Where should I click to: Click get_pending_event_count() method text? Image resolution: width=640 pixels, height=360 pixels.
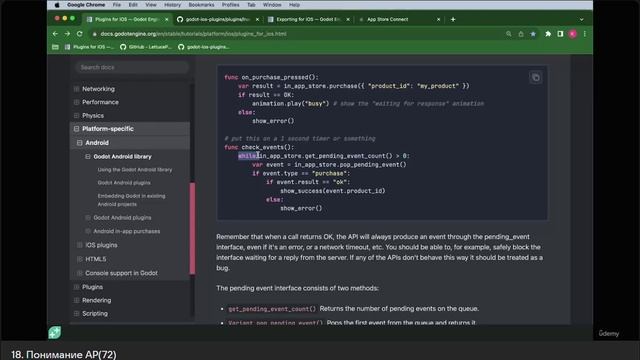272,309
